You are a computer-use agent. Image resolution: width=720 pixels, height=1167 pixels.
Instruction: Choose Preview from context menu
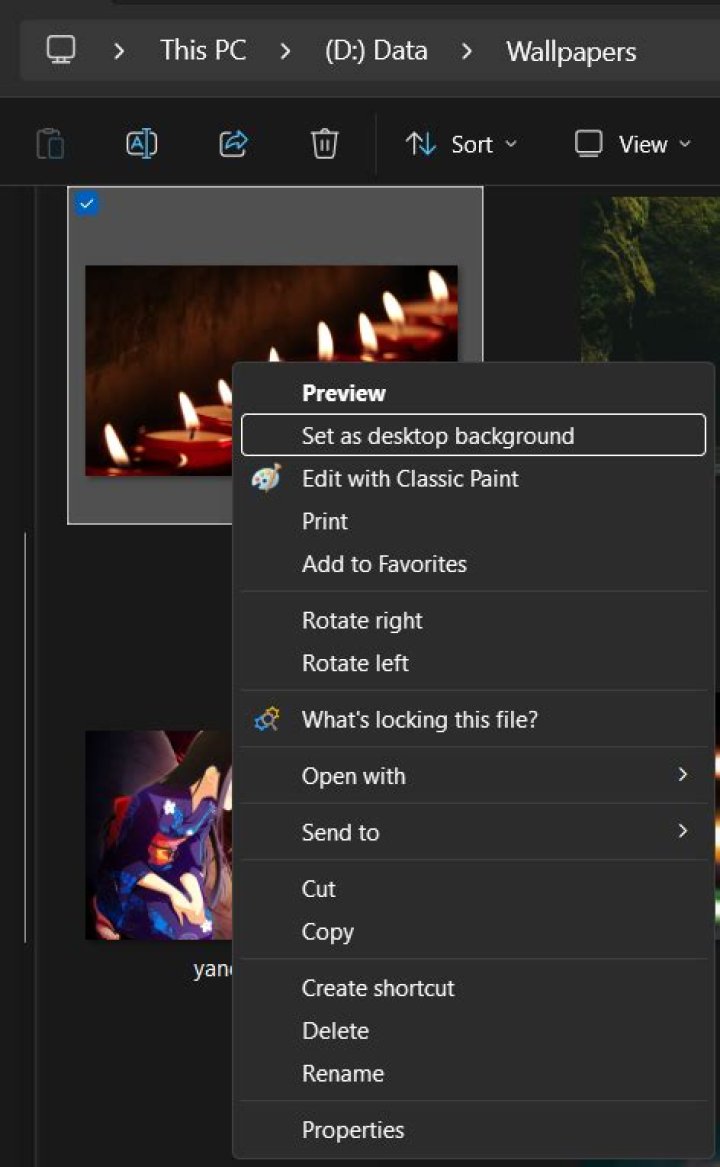(x=474, y=393)
